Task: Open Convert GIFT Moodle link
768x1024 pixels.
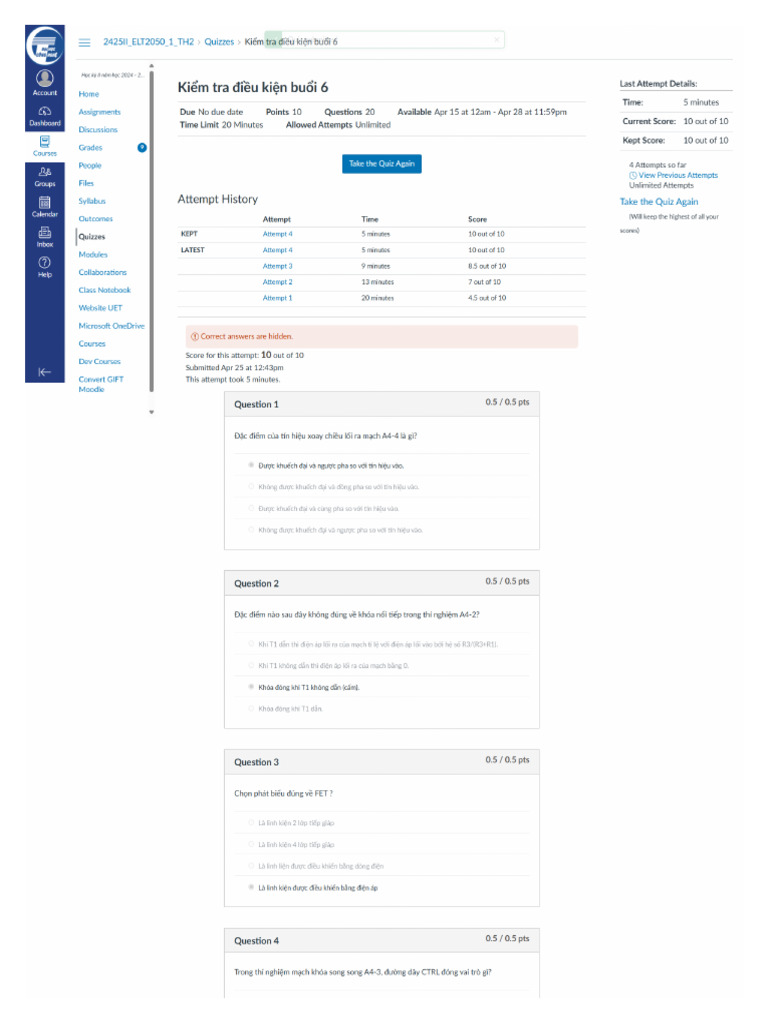Action: click(101, 384)
